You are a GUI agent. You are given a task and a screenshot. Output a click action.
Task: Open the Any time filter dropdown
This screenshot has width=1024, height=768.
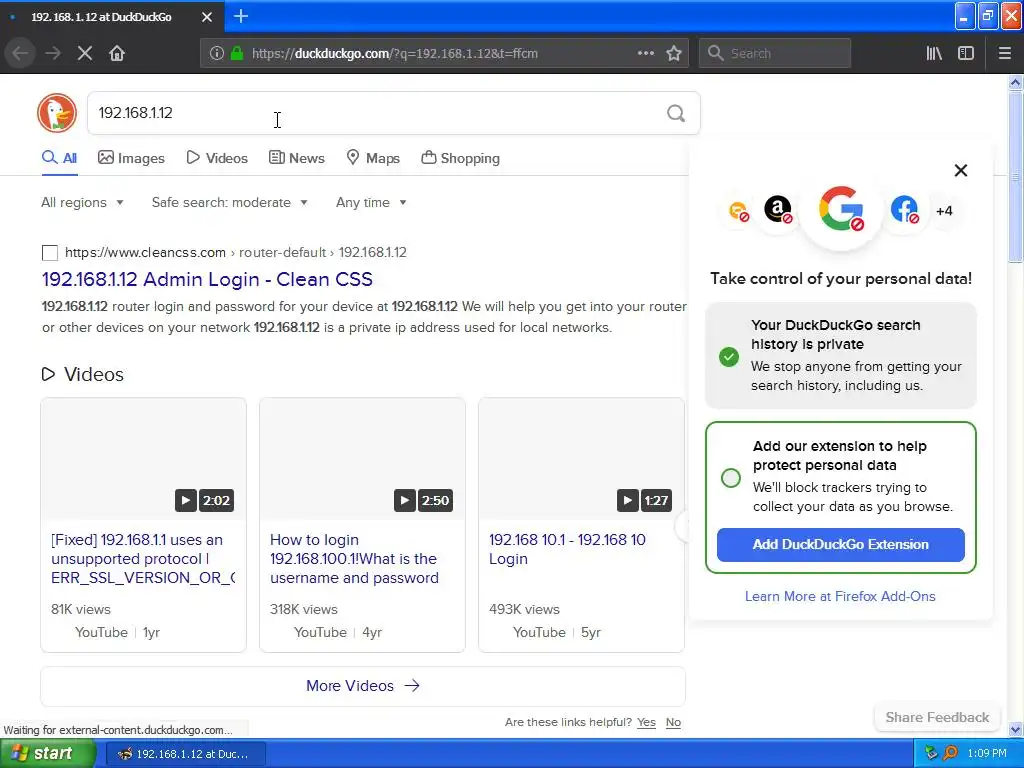click(371, 202)
